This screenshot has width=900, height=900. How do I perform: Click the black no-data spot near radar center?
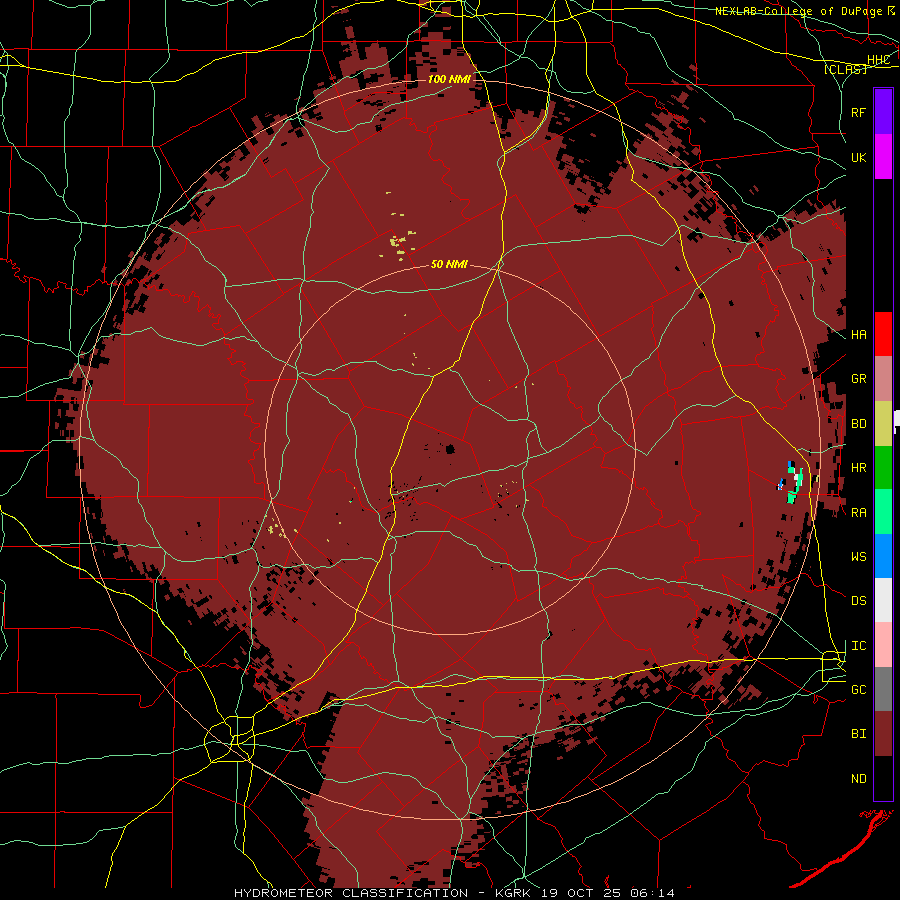pyautogui.click(x=450, y=449)
